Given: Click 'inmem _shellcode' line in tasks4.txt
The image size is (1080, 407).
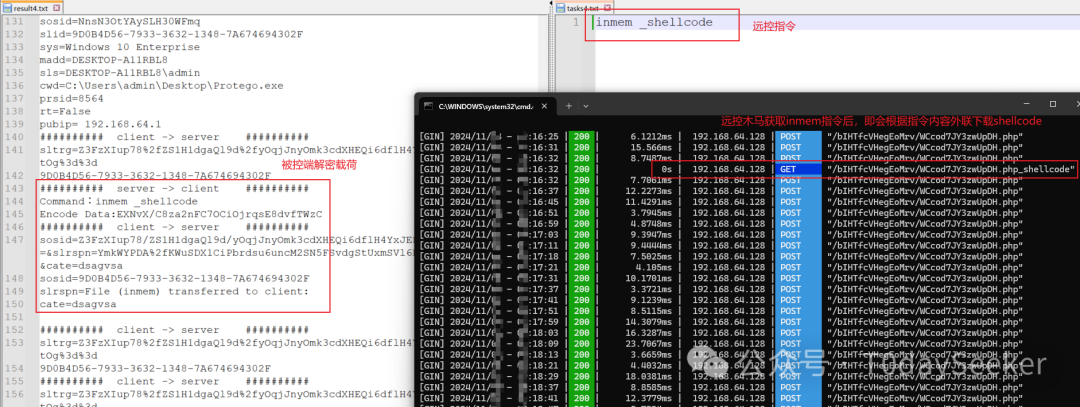Looking at the screenshot, I should tap(654, 22).
